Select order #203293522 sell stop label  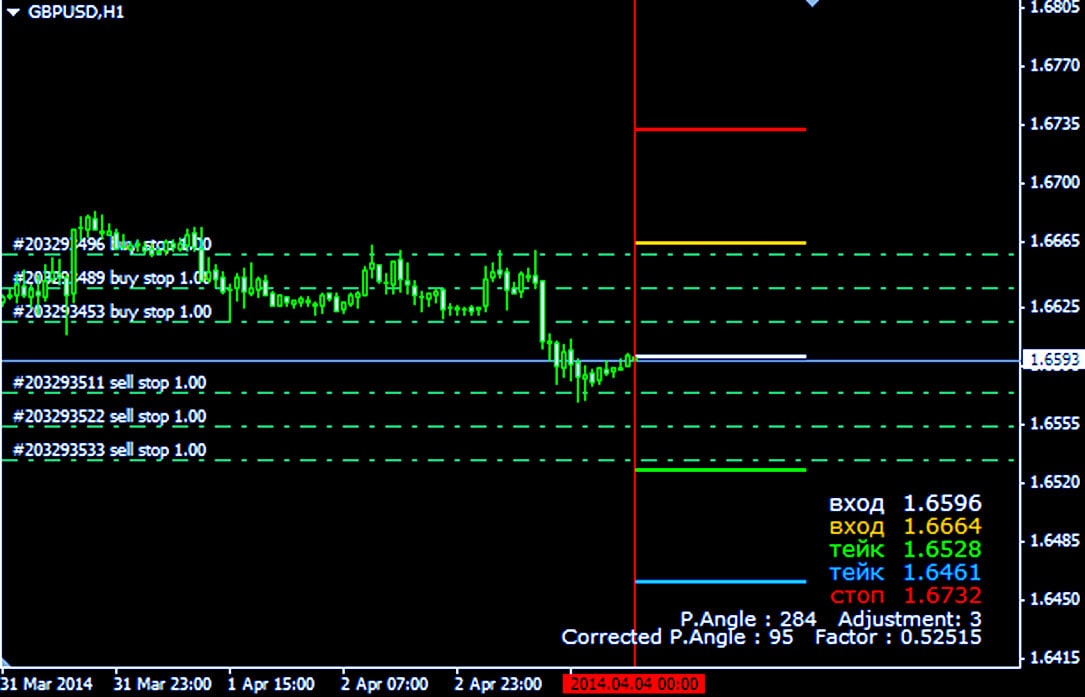pos(110,416)
